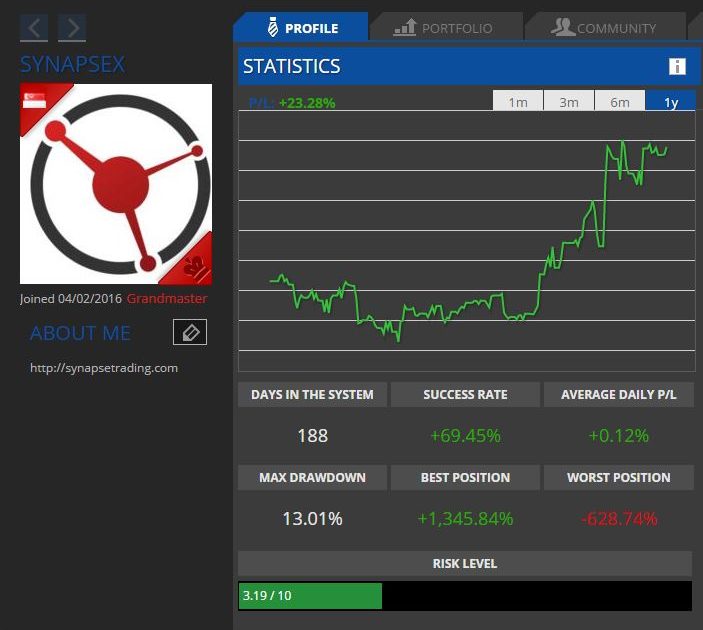
Task: Select the 6m chart period
Action: click(619, 102)
